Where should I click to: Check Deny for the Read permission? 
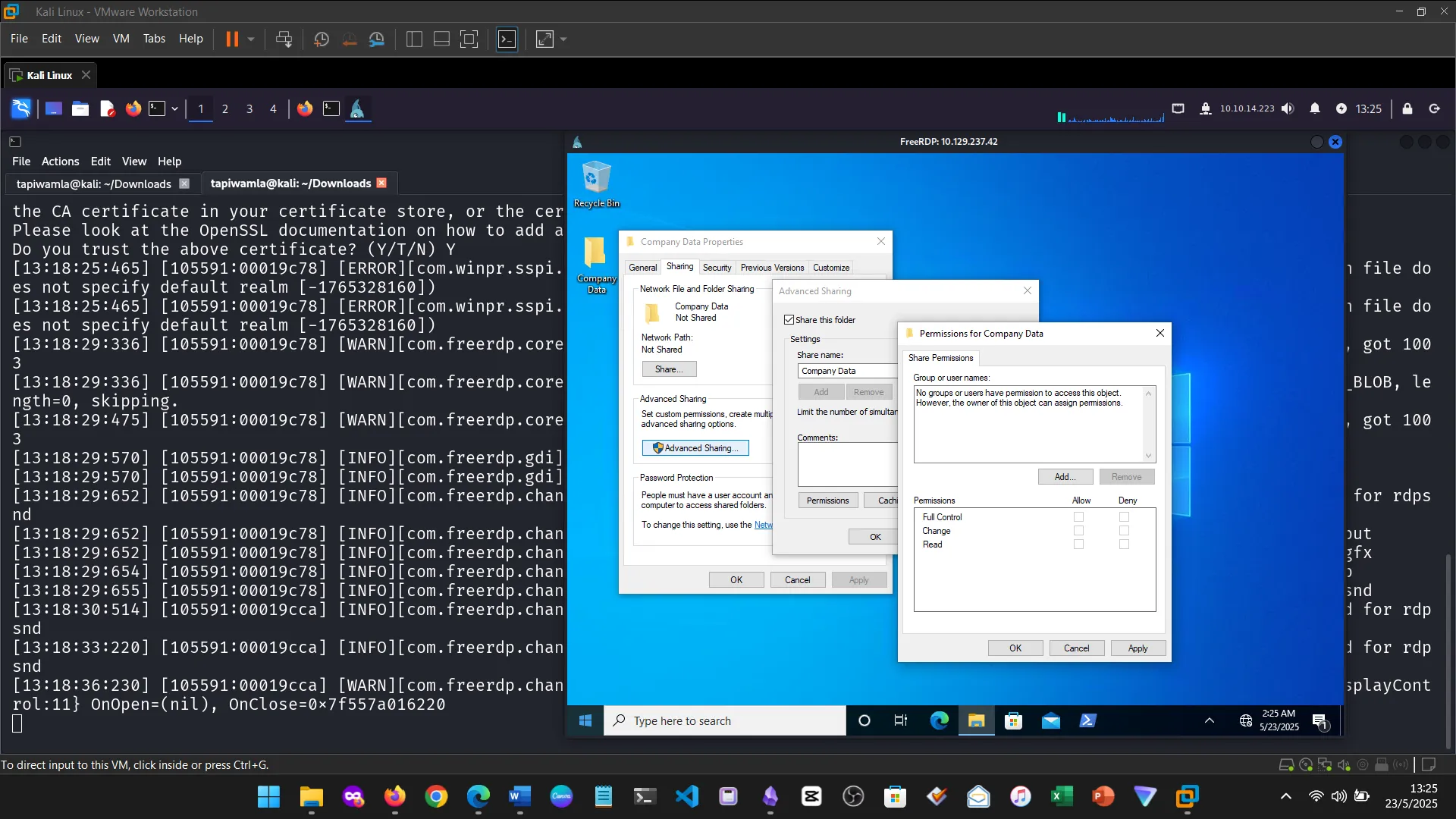click(1124, 544)
